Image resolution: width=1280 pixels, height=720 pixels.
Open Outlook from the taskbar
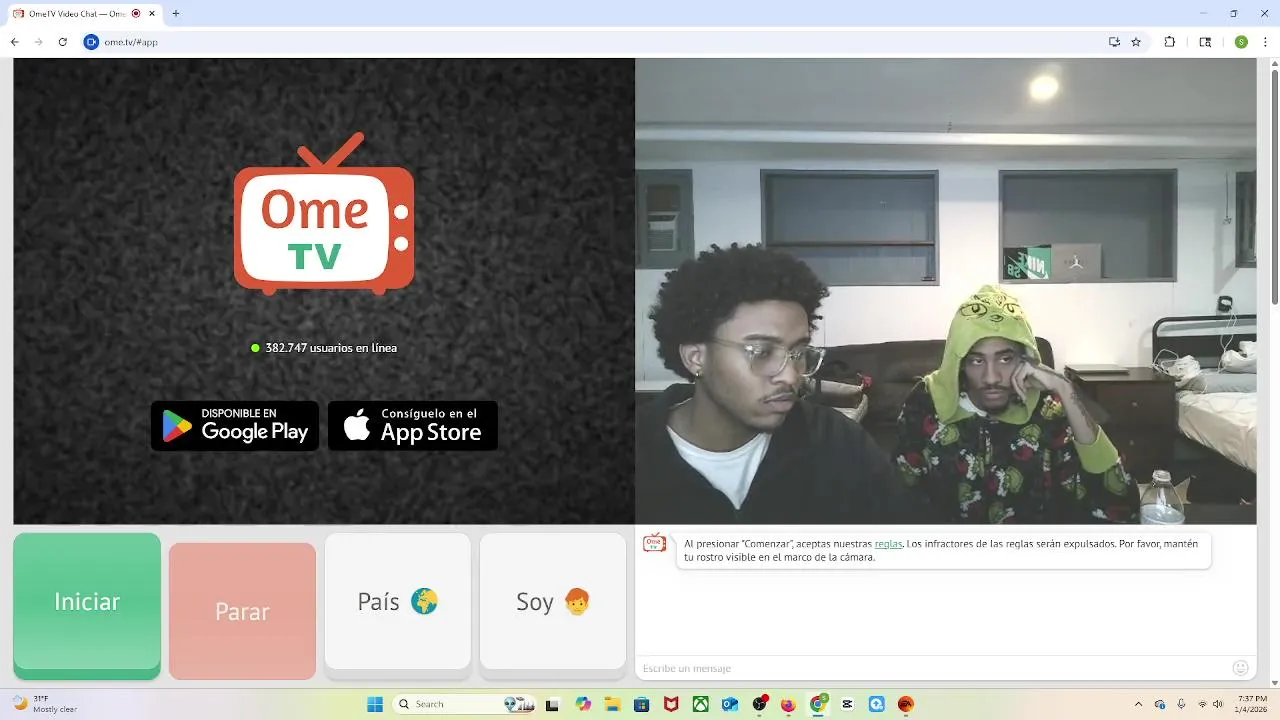[x=730, y=704]
